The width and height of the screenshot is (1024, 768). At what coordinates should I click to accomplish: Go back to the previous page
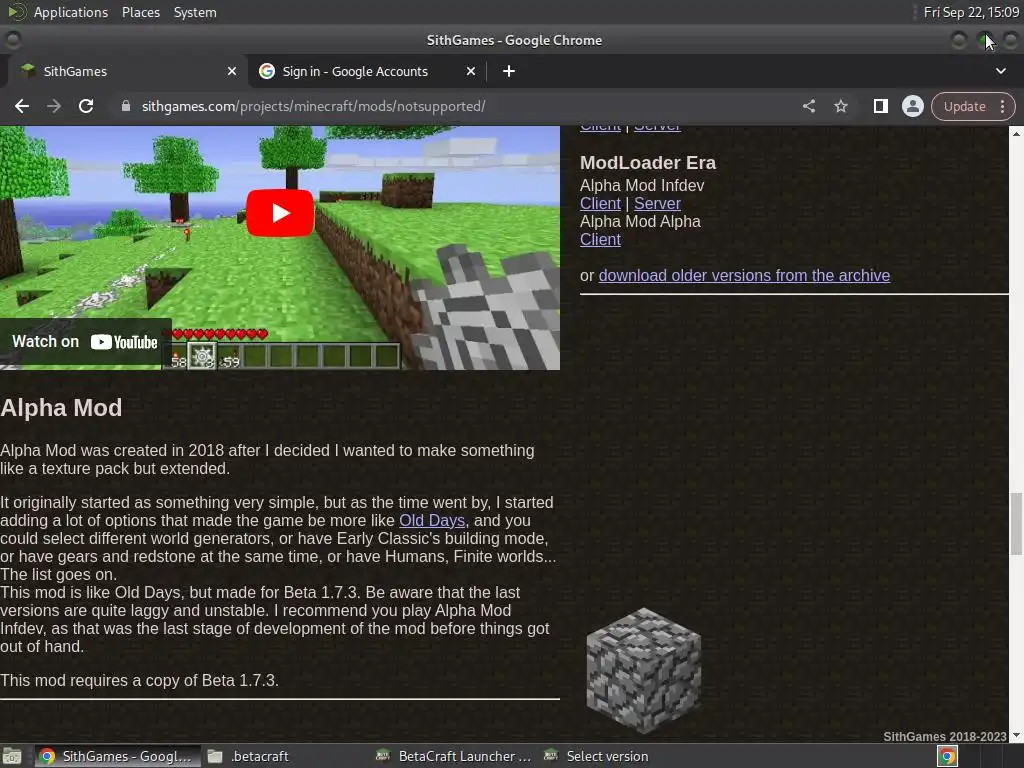point(22,106)
